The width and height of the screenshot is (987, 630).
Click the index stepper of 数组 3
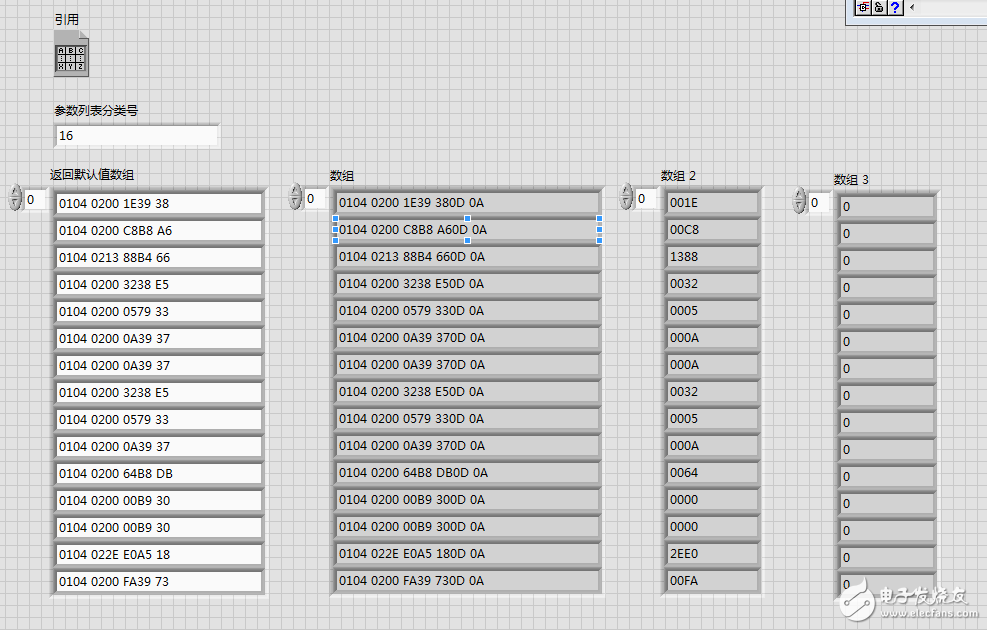point(799,200)
